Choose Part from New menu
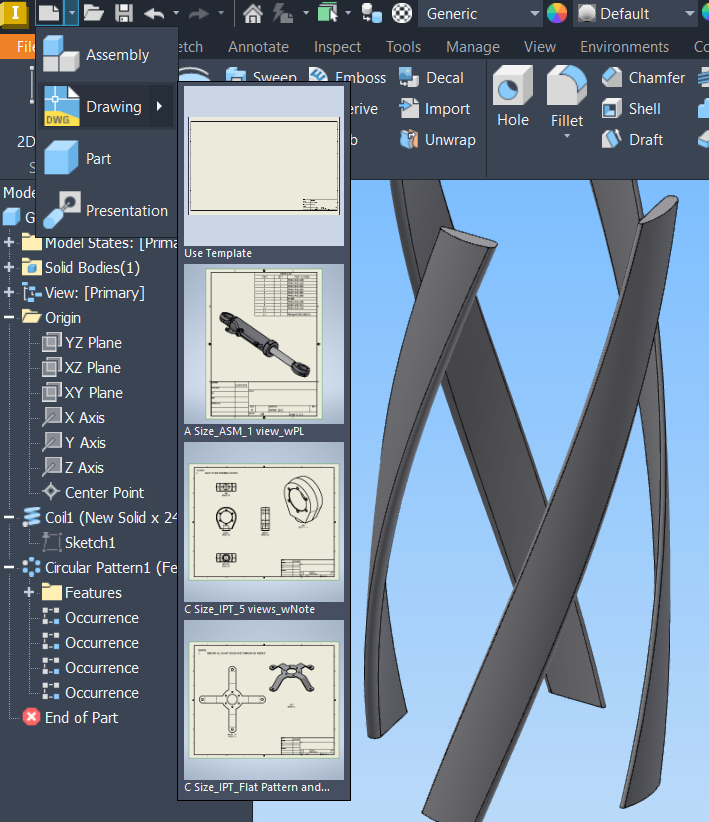Viewport: 709px width, 822px height. (x=106, y=158)
